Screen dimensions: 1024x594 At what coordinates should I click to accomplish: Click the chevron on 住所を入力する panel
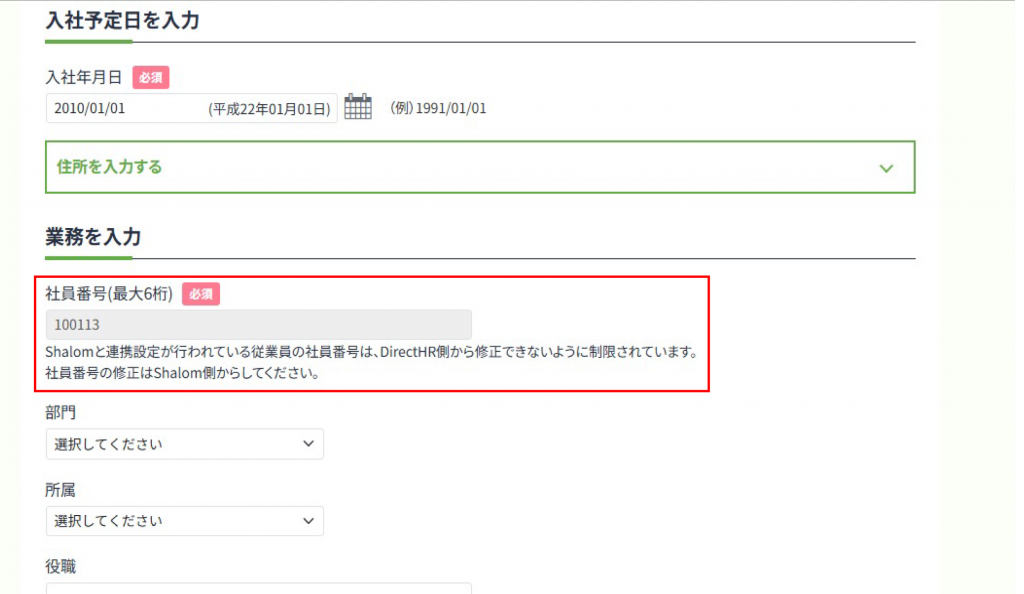(886, 168)
